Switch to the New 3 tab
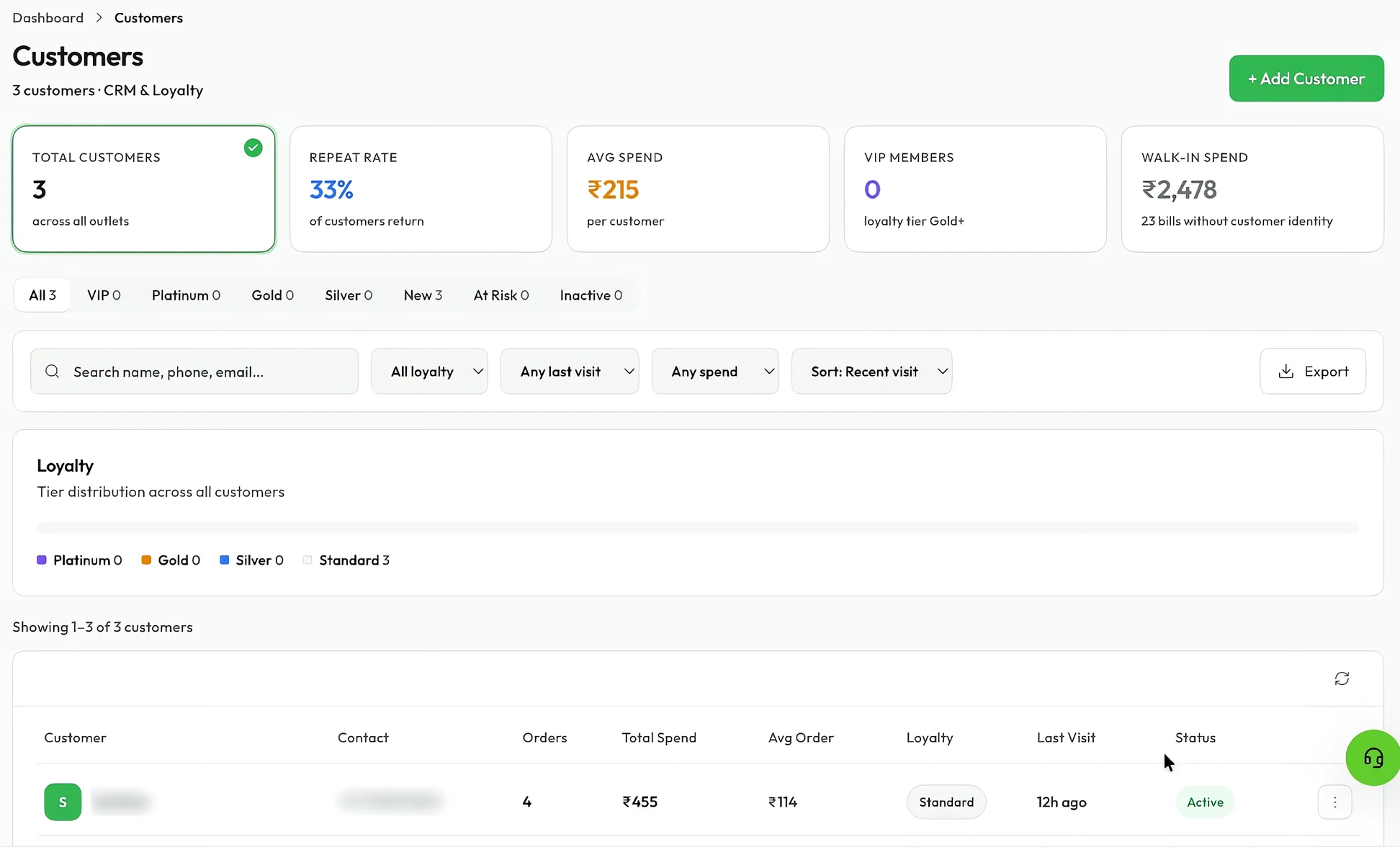 (x=423, y=295)
